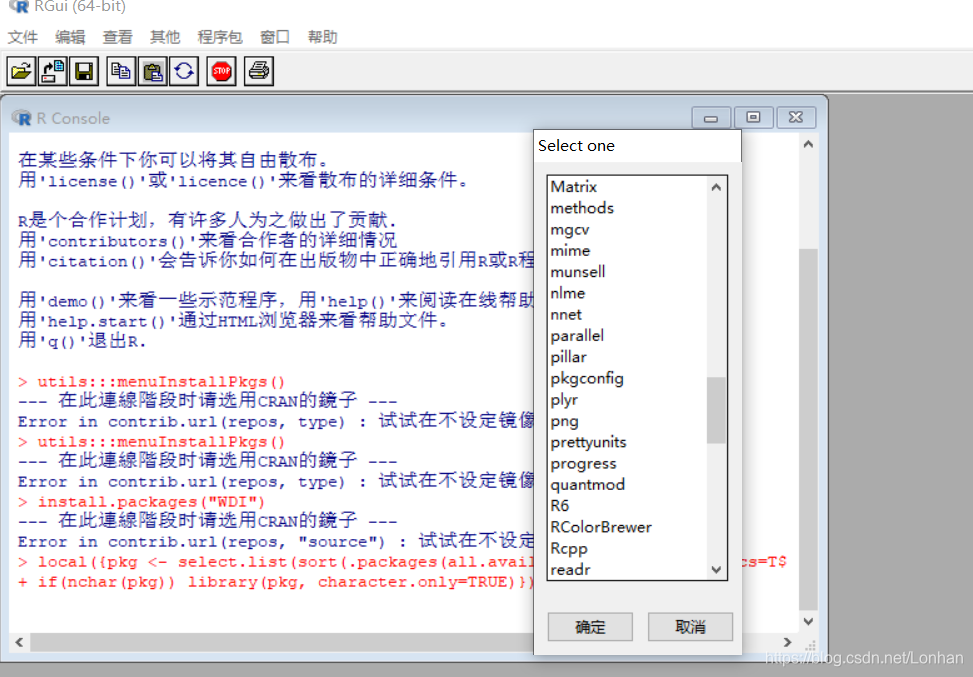This screenshot has height=677, width=973.
Task: Click the console vertical scroll up arrow
Action: [x=808, y=145]
